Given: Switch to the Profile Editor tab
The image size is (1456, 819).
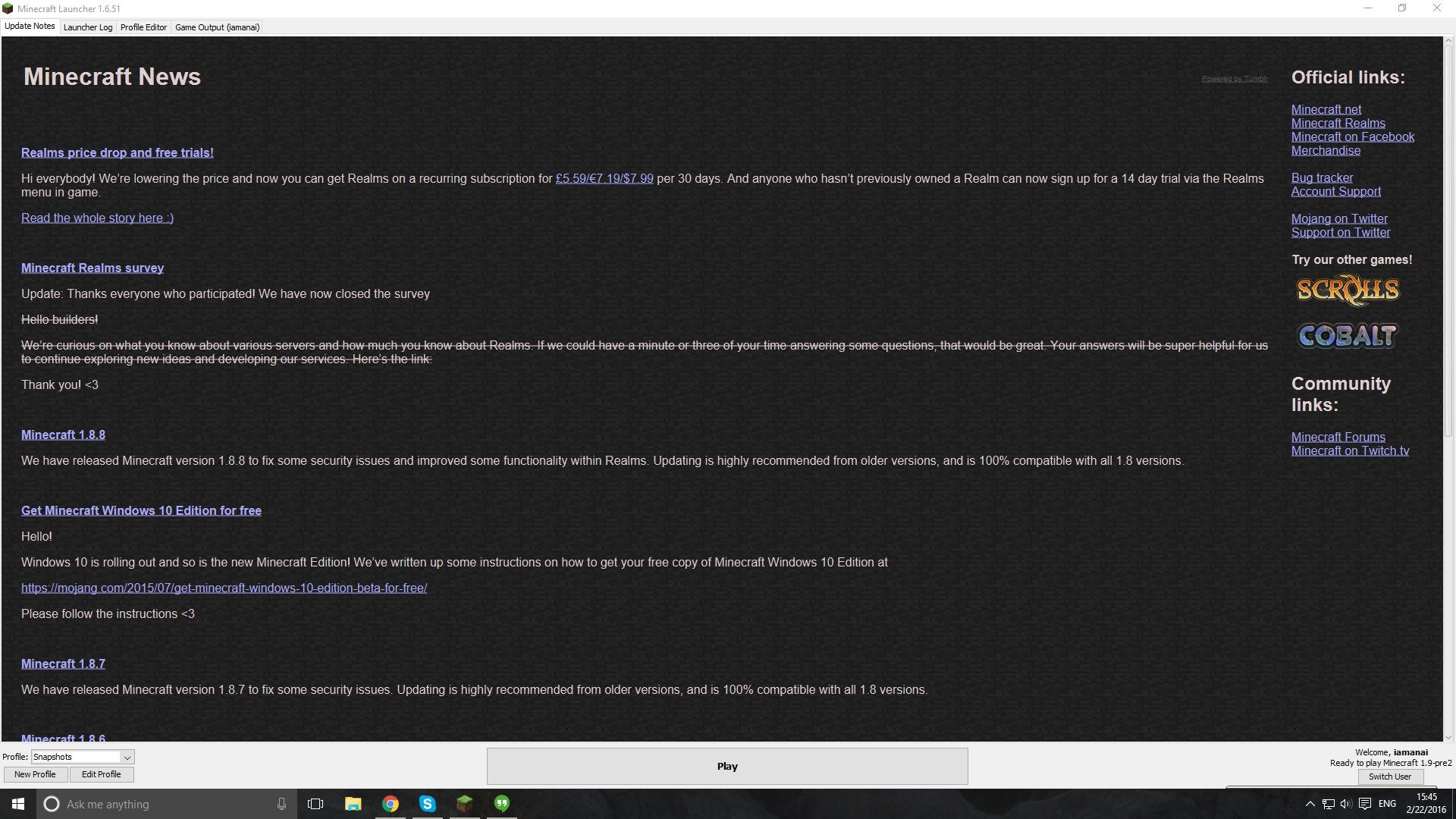Looking at the screenshot, I should point(143,27).
